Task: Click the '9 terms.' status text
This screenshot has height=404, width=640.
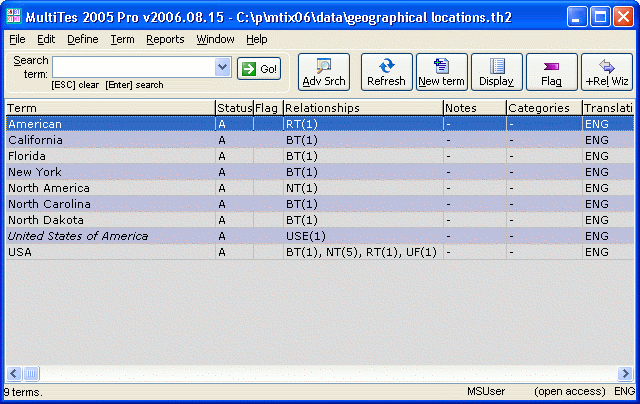Action: 23,392
